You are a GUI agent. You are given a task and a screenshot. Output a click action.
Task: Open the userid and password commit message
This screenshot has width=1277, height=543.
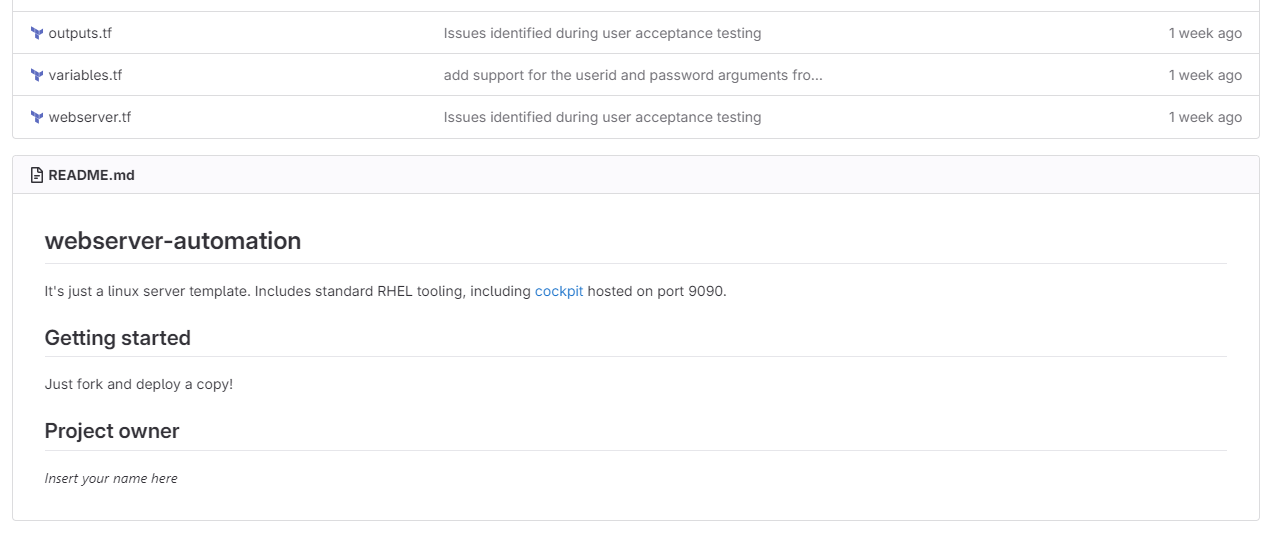tap(633, 75)
